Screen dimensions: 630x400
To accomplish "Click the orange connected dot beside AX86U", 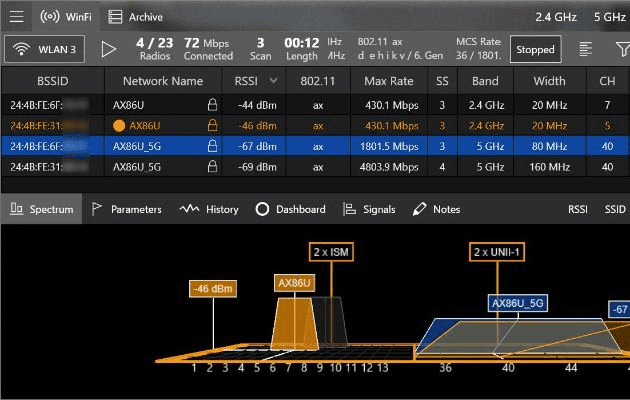I will click(119, 125).
